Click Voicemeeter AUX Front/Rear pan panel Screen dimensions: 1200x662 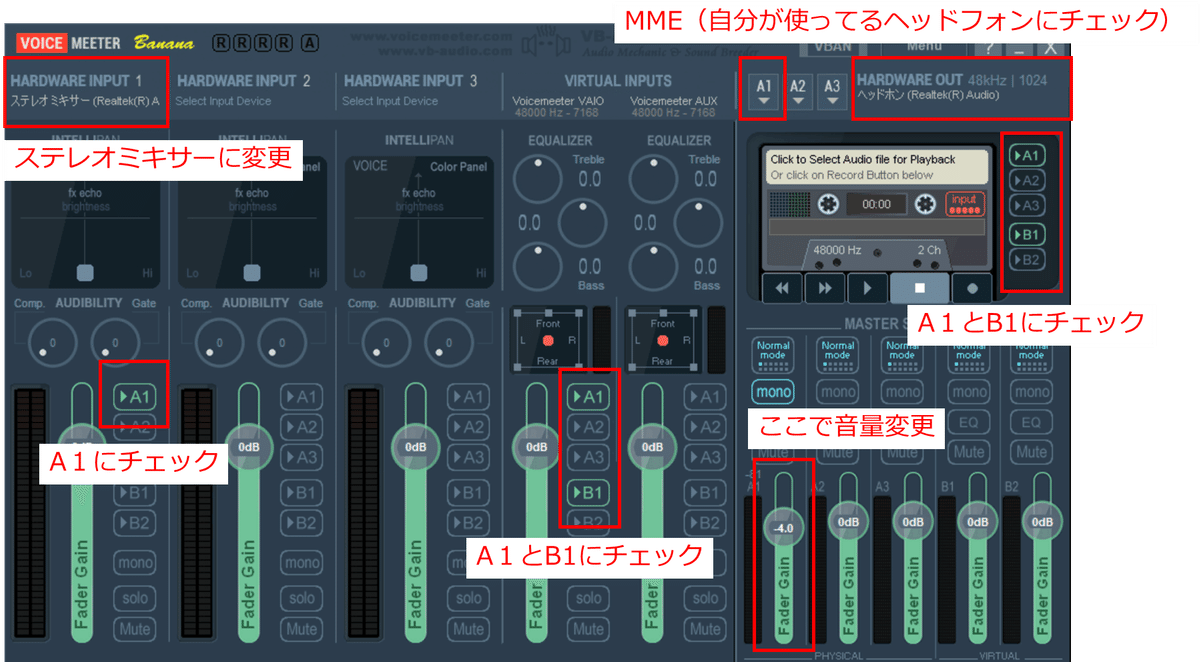[663, 339]
